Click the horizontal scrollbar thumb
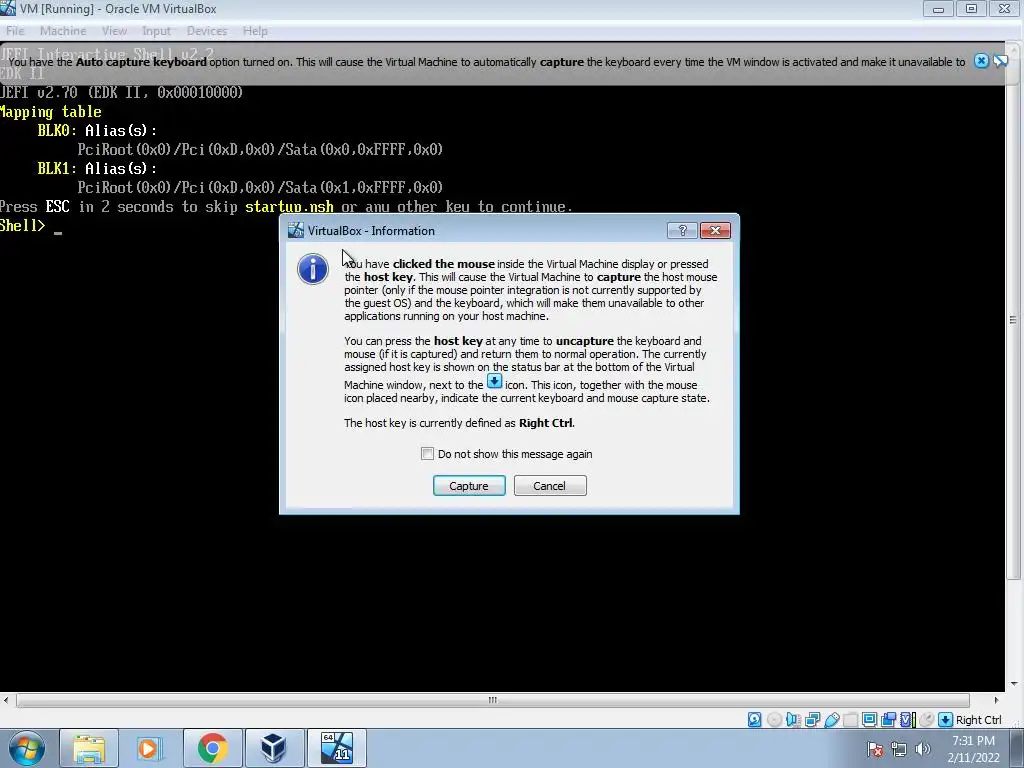The width and height of the screenshot is (1024, 768). click(x=492, y=700)
